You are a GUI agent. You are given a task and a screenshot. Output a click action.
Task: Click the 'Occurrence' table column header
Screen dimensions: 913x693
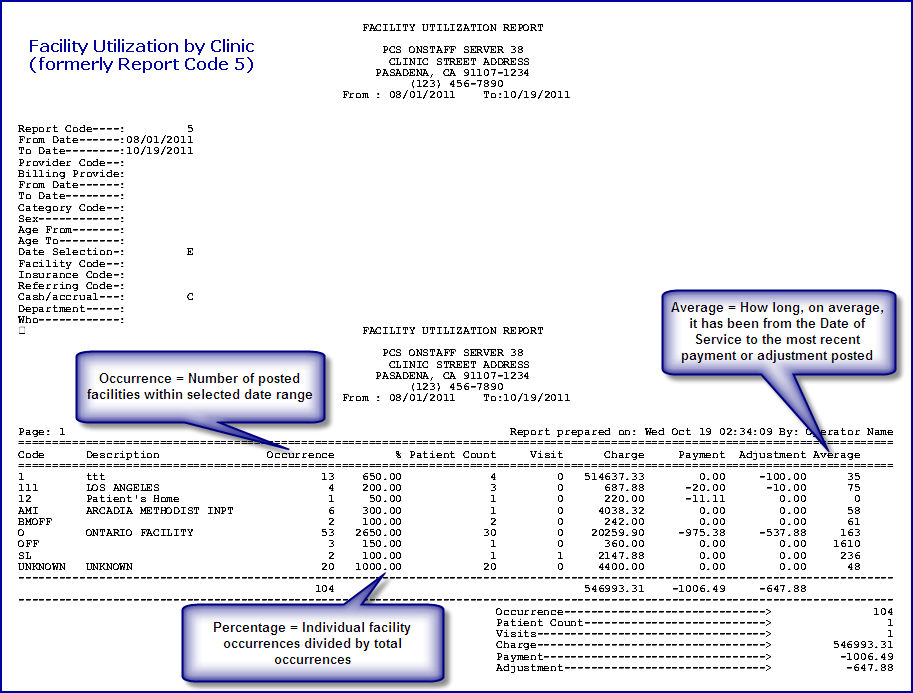(300, 455)
